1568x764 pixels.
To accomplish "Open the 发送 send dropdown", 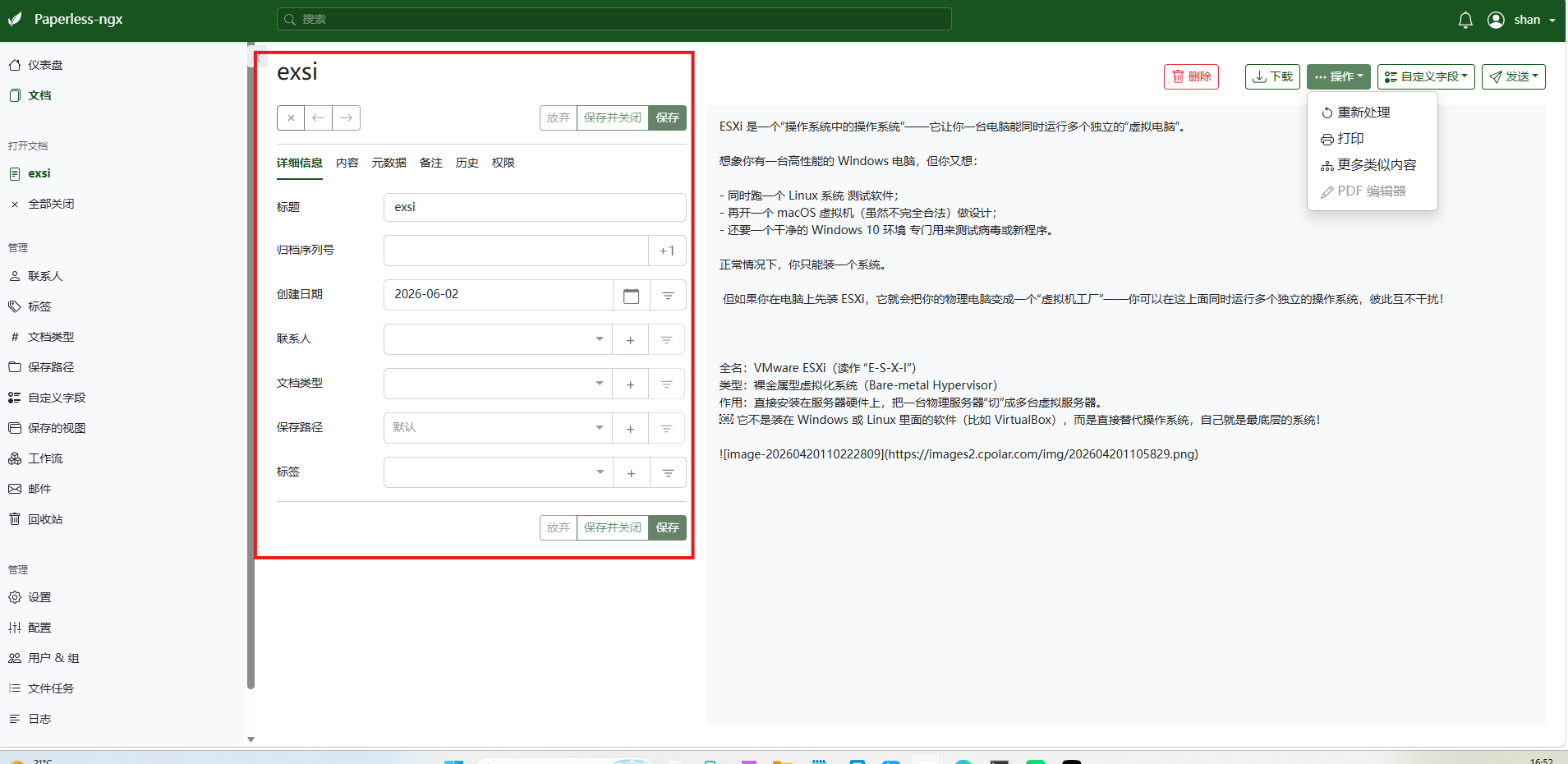I will point(1514,76).
